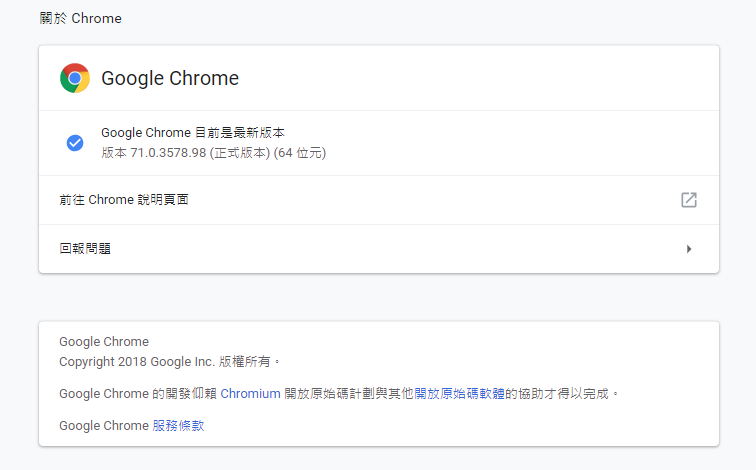Open the Chromium link
Screen dimensions: 756x470
250,394
